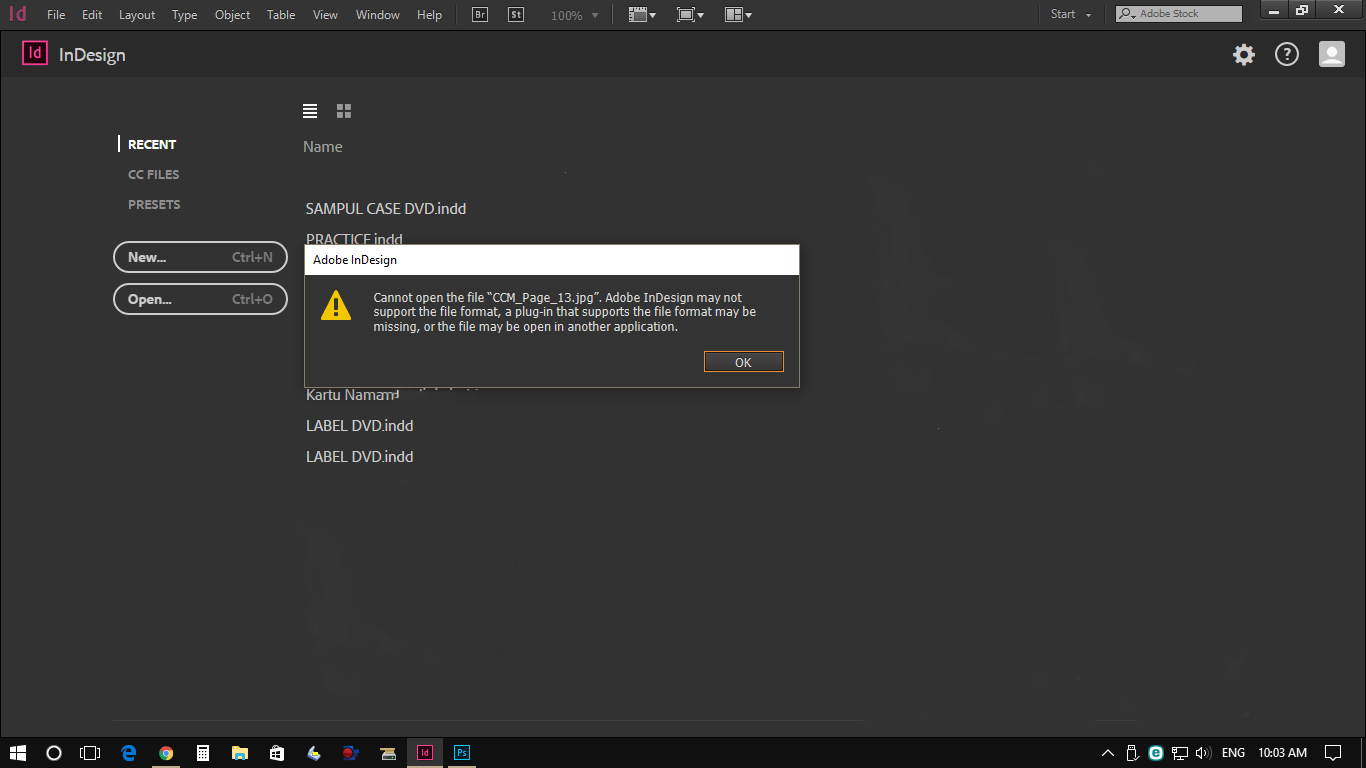Screen dimensions: 1366x768
Task: Change the ENG input language
Action: 1233,753
